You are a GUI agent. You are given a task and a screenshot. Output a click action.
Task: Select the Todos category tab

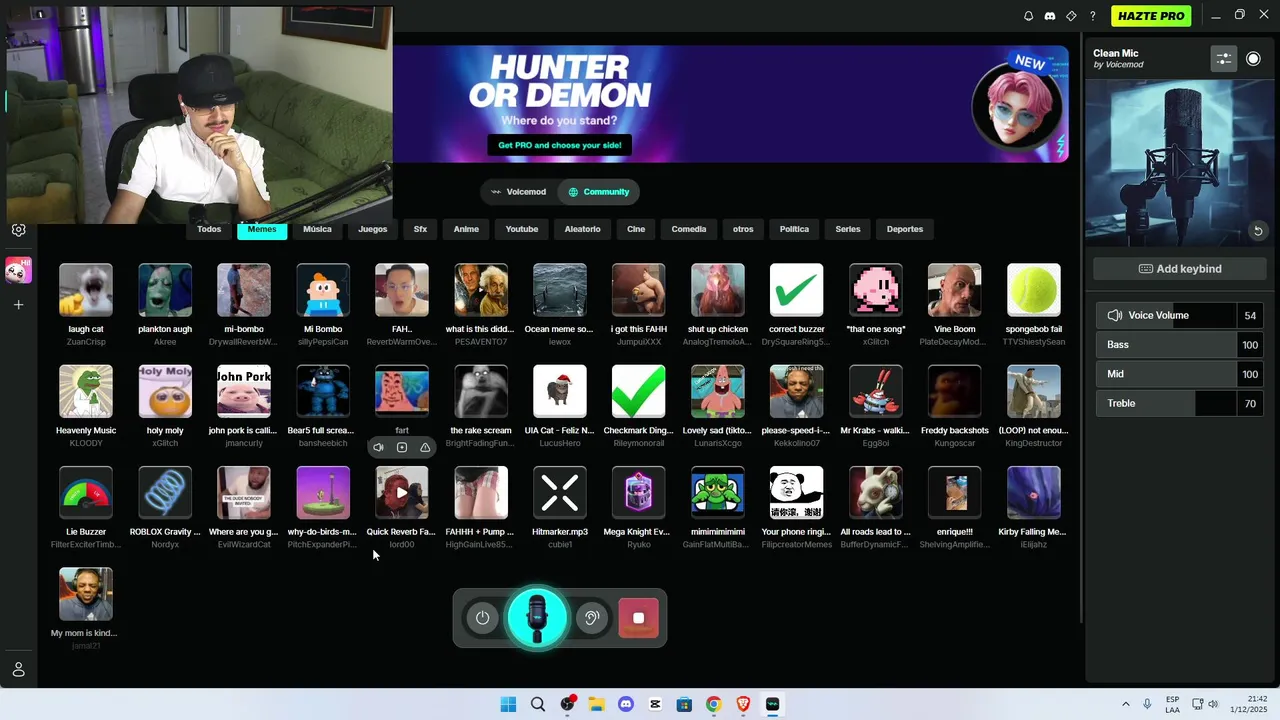point(209,229)
